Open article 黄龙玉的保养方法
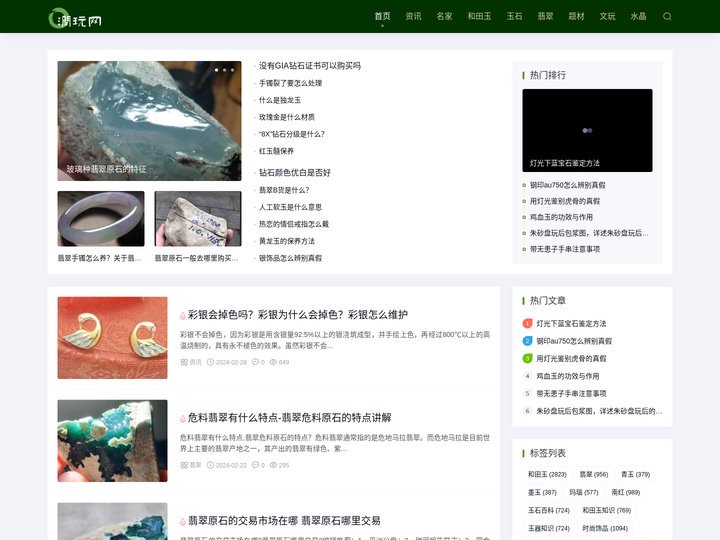 [x=287, y=241]
